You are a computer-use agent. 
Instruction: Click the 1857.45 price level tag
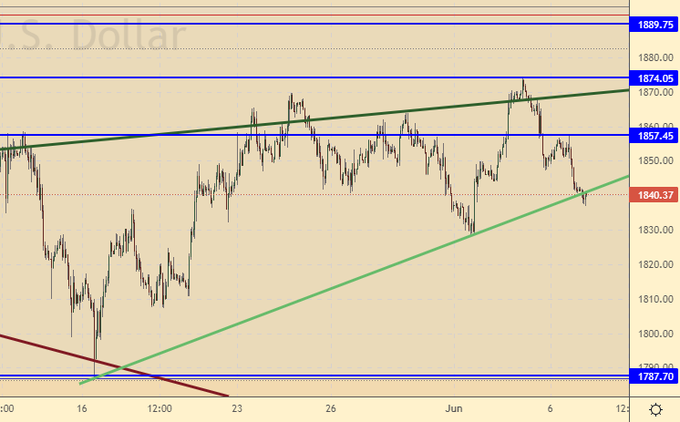[x=655, y=135]
